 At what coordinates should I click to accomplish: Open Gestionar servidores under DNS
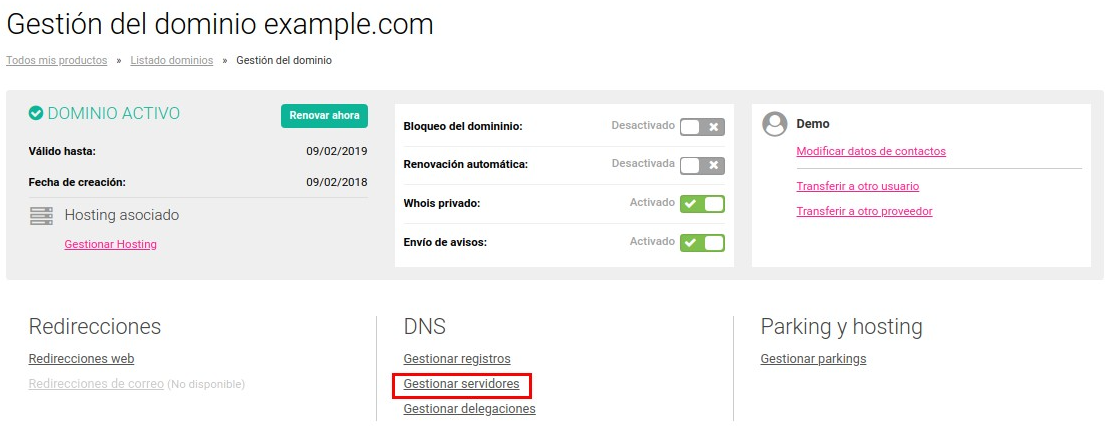pyautogui.click(x=461, y=384)
